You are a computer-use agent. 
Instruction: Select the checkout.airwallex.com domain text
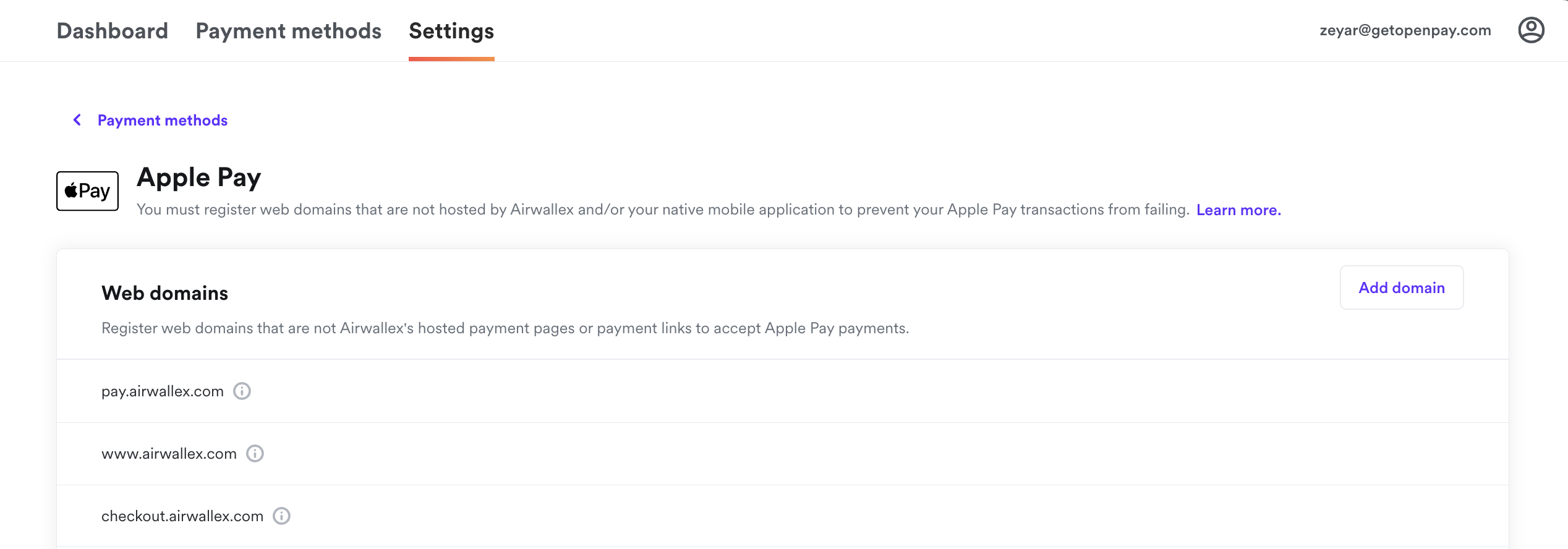(182, 516)
